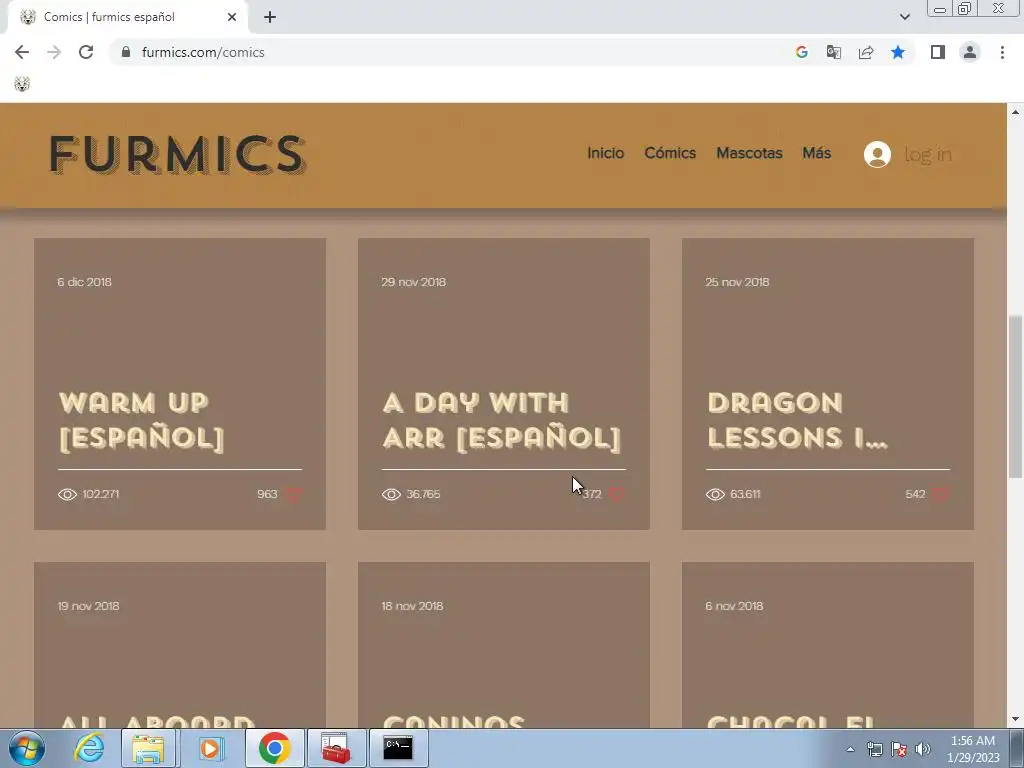The height and width of the screenshot is (768, 1024).
Task: Click the 18 nov 2018 card date
Action: click(x=412, y=606)
